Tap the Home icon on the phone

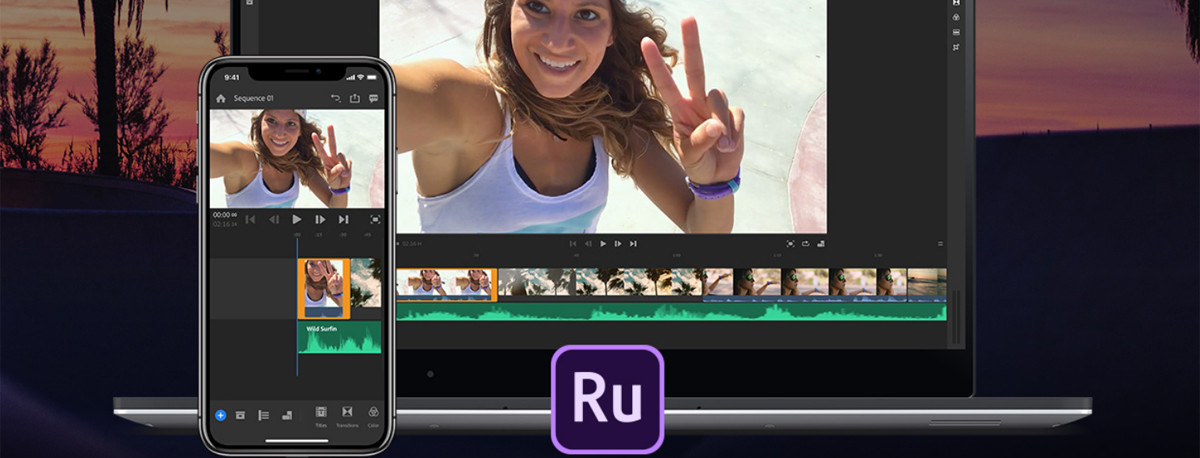[x=221, y=98]
